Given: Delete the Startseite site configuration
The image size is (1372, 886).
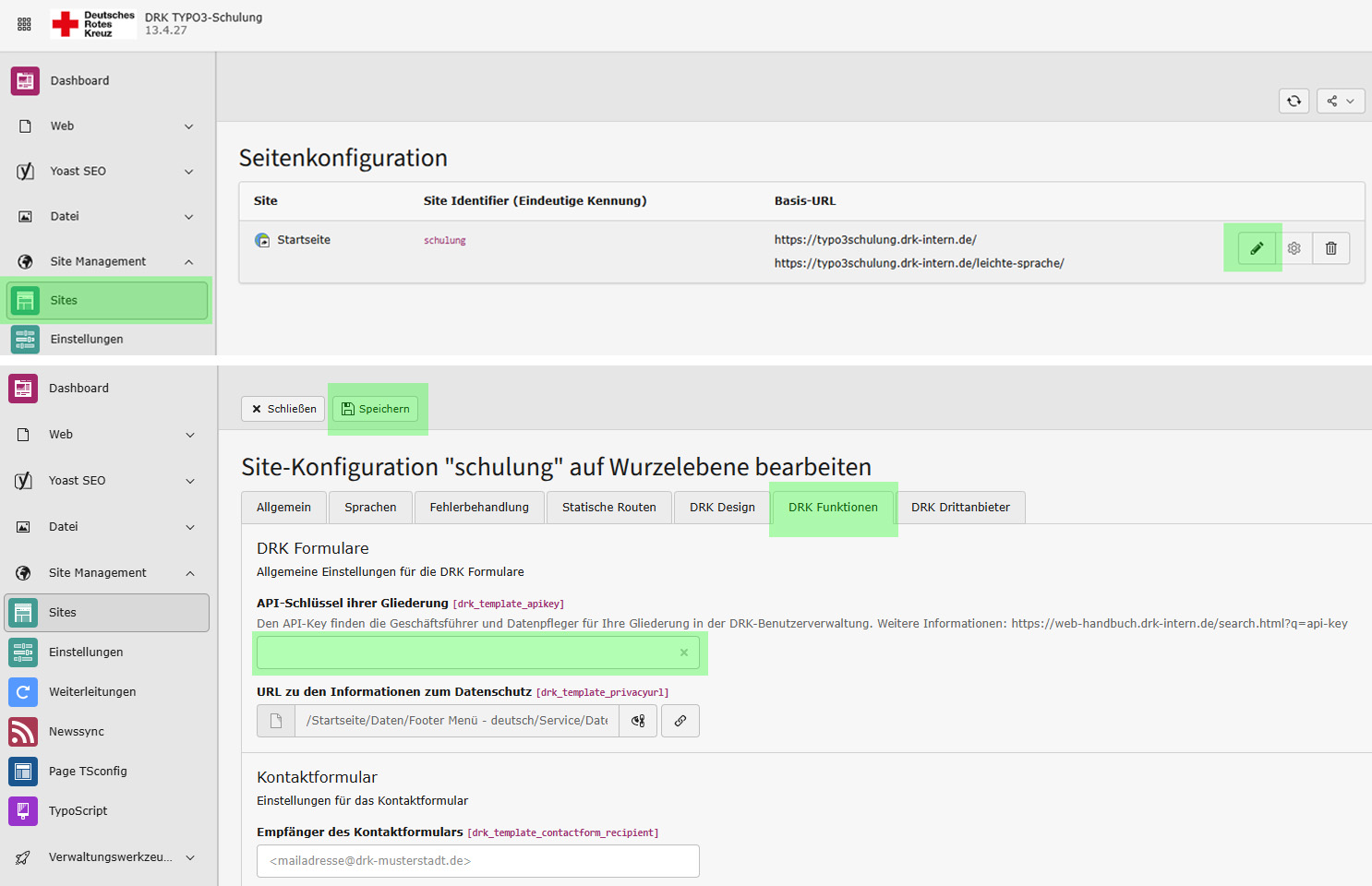Looking at the screenshot, I should pos(1331,248).
